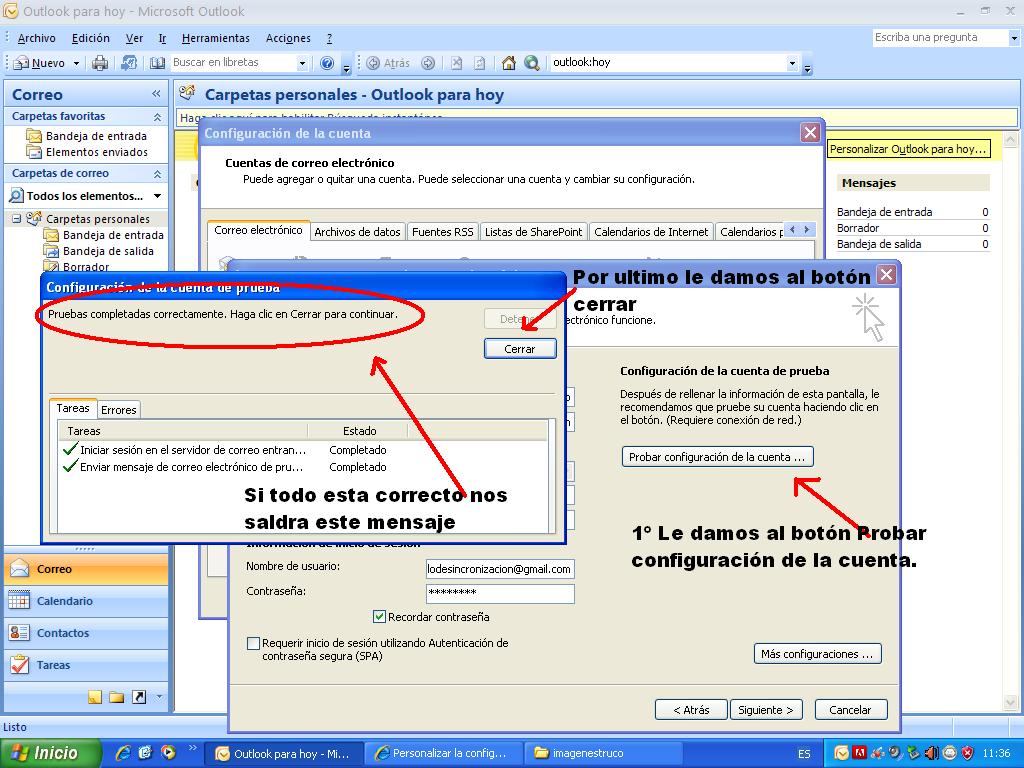The width and height of the screenshot is (1024, 768).
Task: Open Todos los elementos dropdown
Action: click(157, 196)
